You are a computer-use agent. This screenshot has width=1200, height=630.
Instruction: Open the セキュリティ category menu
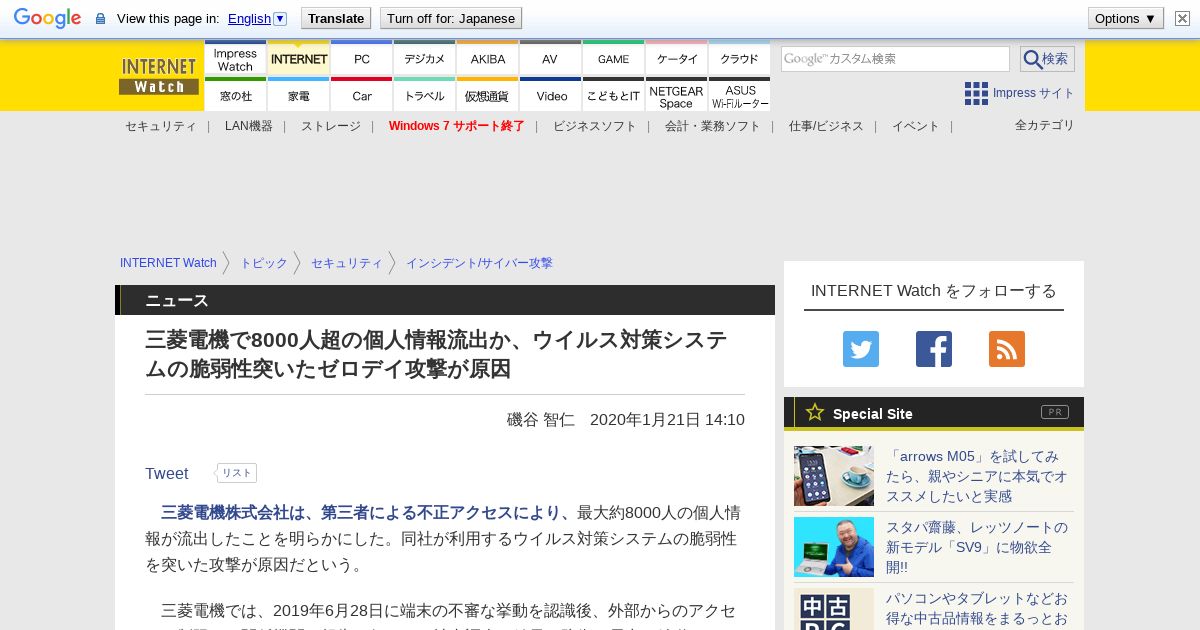point(161,126)
